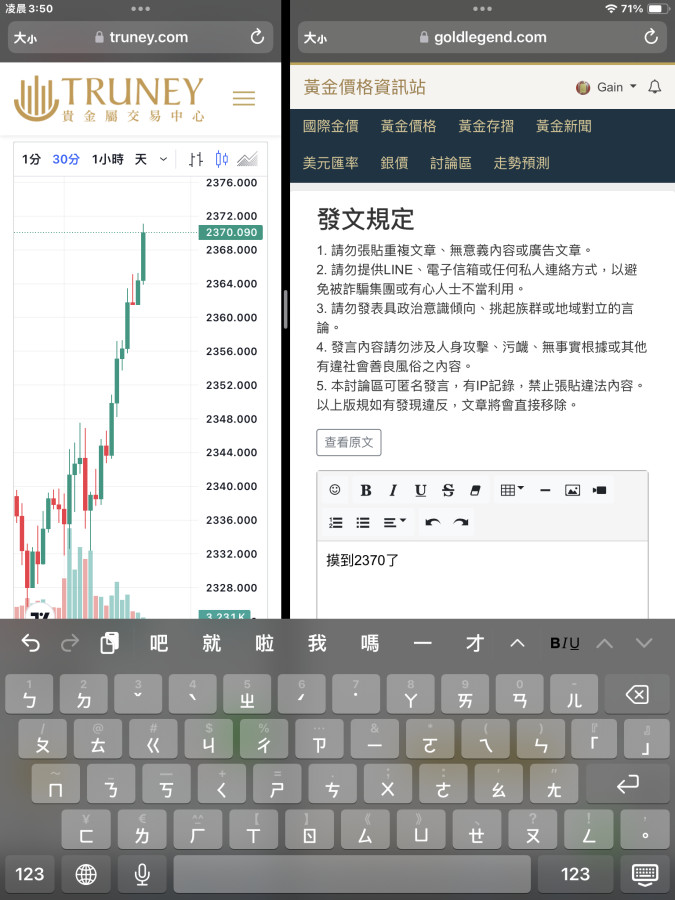Viewport: 675px width, 900px height.
Task: Reload the goldlegend.com page
Action: pyautogui.click(x=650, y=37)
